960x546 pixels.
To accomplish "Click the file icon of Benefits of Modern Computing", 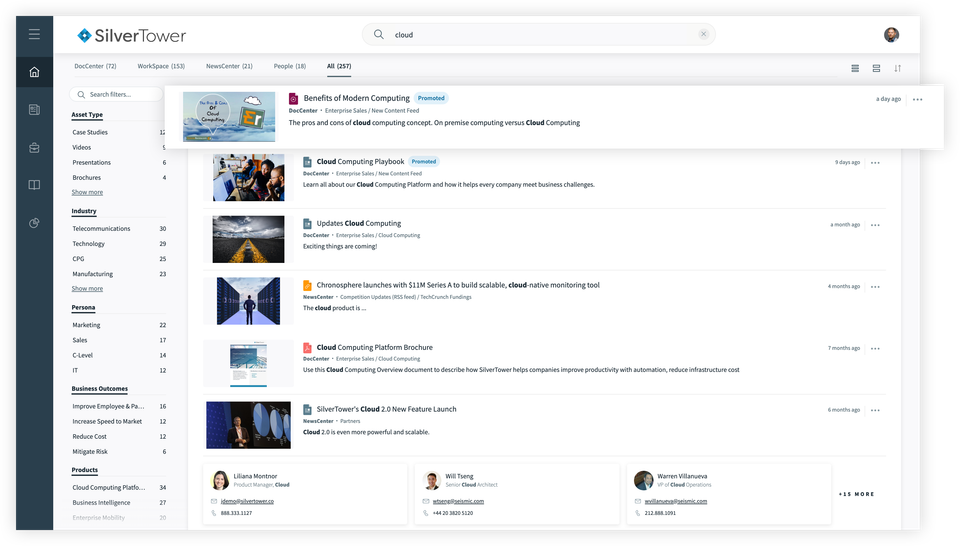I will pyautogui.click(x=293, y=98).
